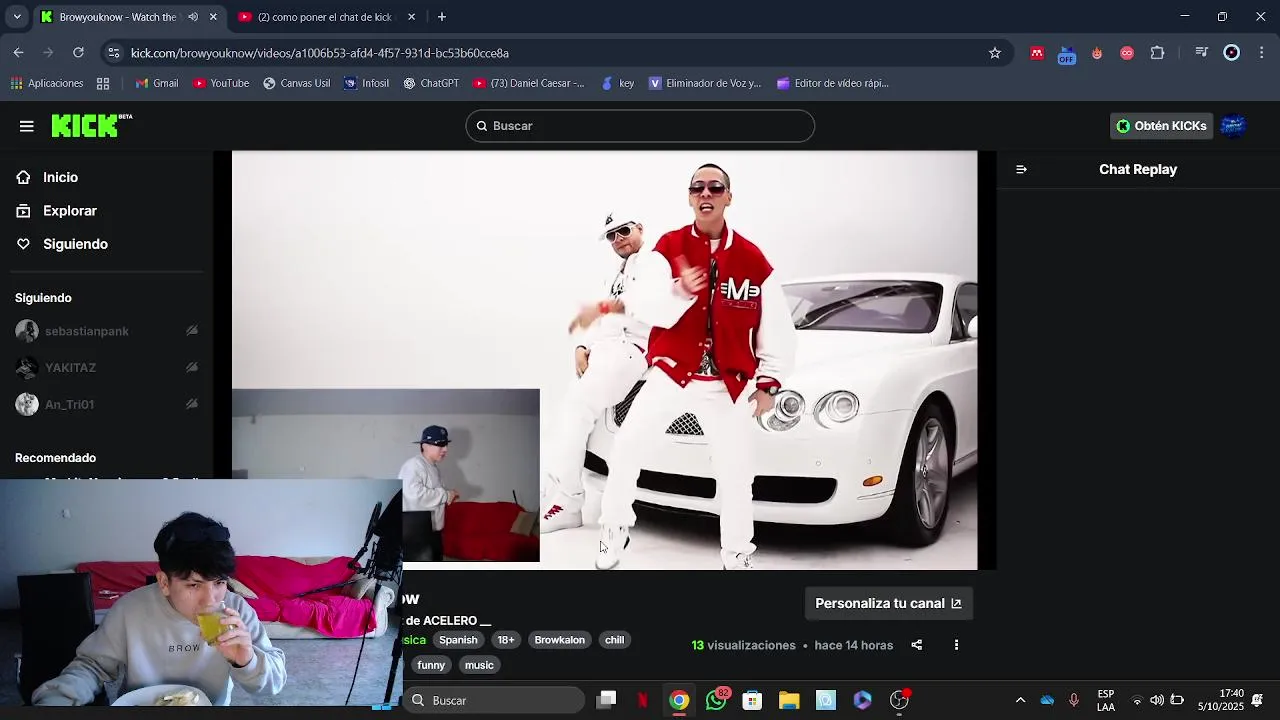1280x720 pixels.
Task: Focus the Kick Buscar search box
Action: 640,126
